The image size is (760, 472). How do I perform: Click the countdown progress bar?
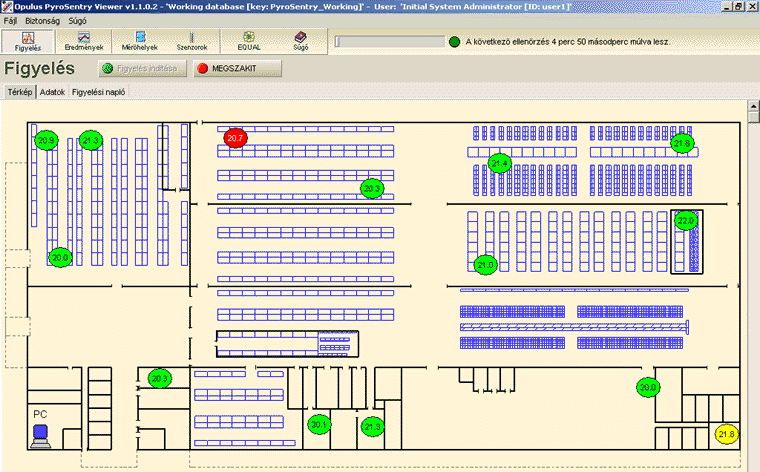tap(388, 42)
